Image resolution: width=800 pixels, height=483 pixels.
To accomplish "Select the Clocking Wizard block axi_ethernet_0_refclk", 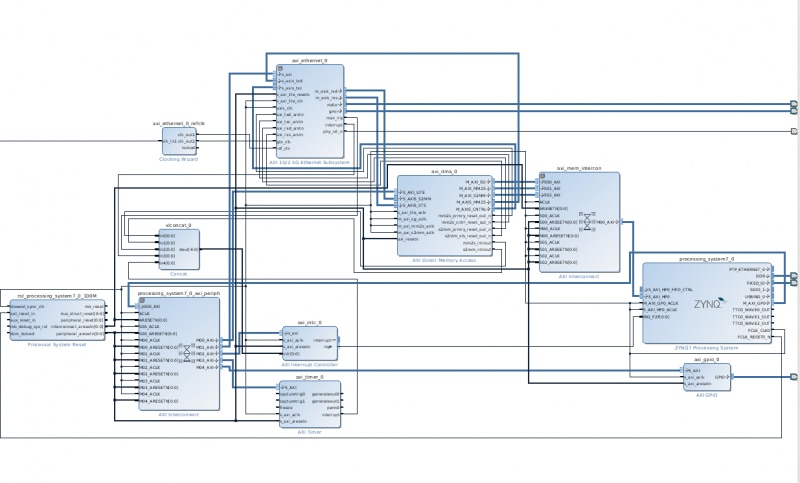I will tap(179, 141).
